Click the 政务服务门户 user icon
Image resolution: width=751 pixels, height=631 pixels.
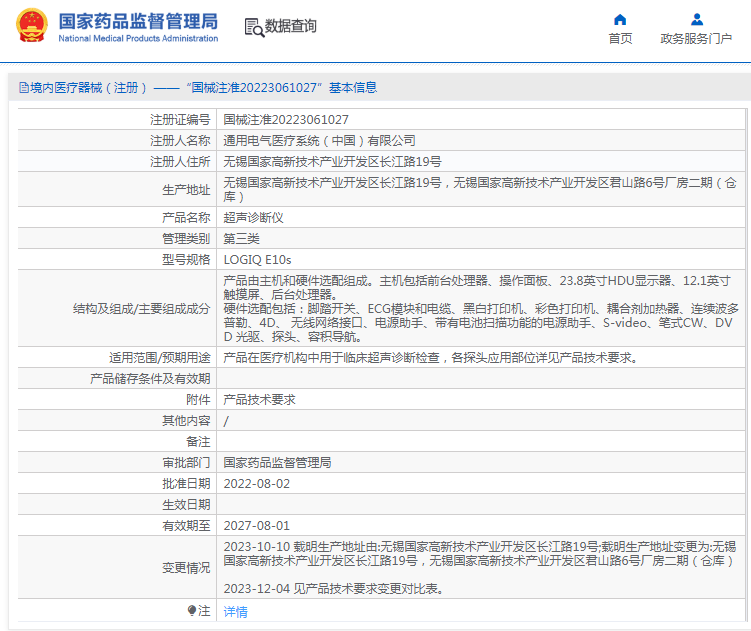coord(697,20)
